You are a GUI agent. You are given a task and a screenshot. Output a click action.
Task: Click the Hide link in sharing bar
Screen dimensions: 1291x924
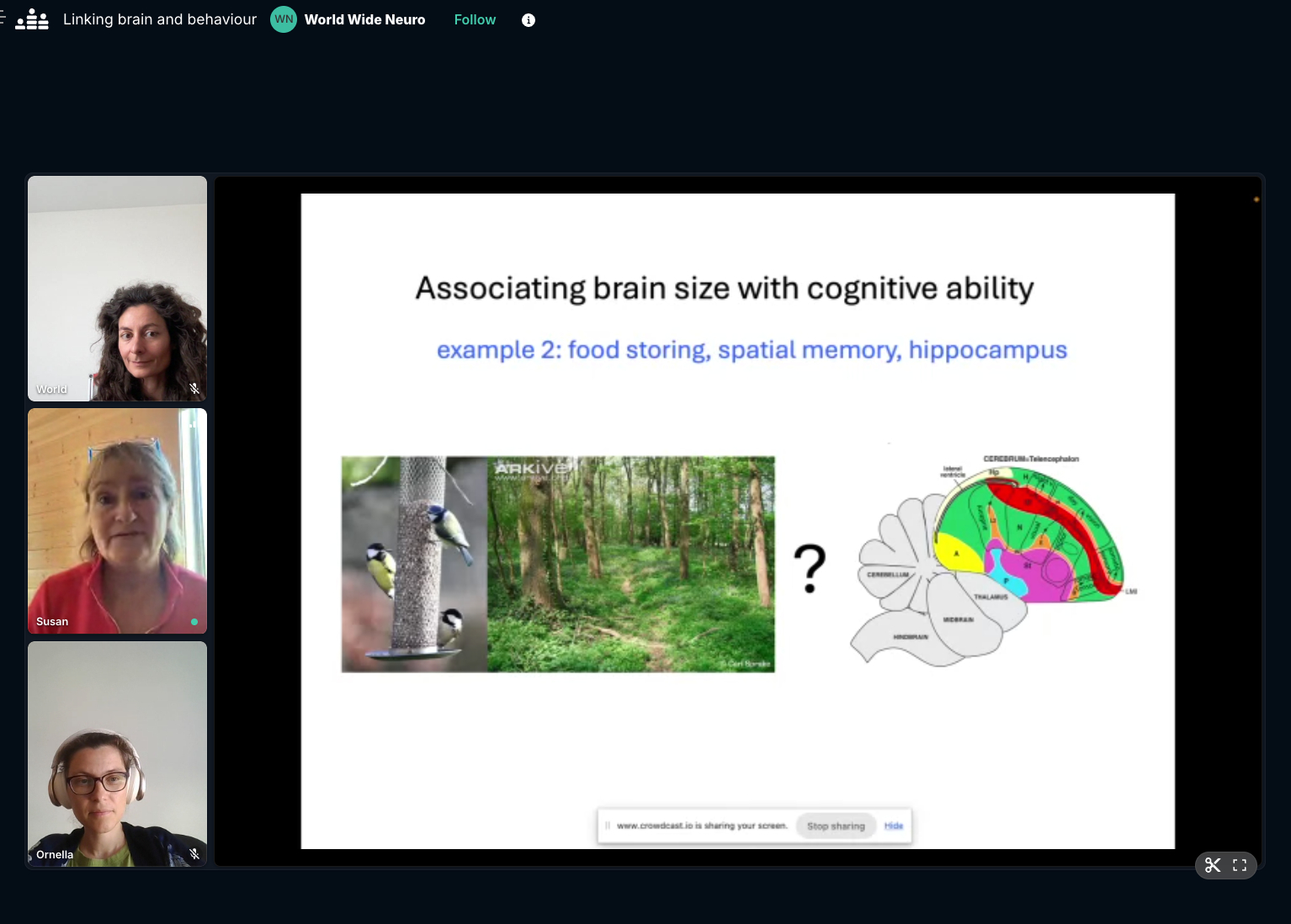click(x=894, y=826)
